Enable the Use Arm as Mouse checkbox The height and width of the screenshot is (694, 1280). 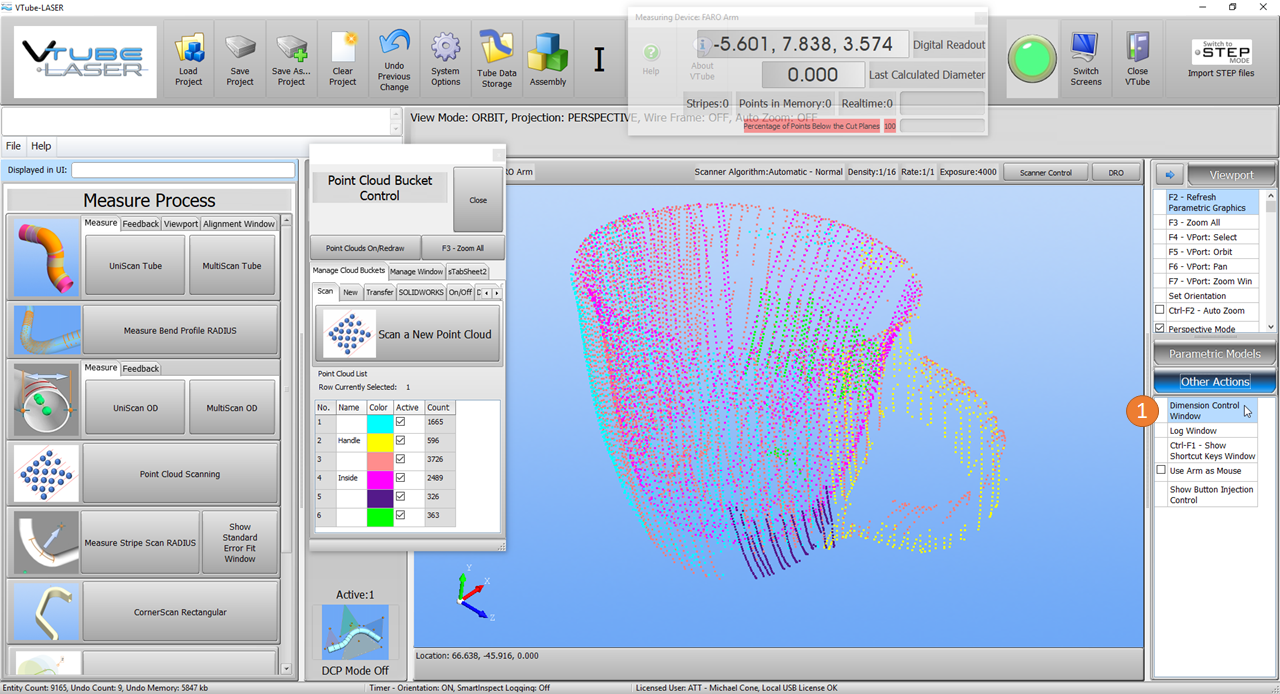1161,470
